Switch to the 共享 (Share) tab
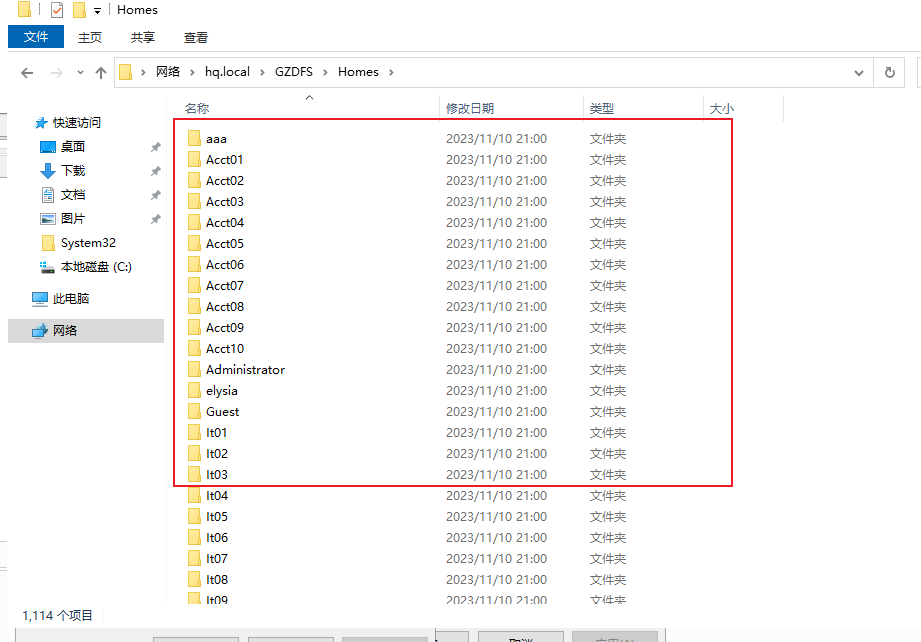This screenshot has height=642, width=921. 143,38
